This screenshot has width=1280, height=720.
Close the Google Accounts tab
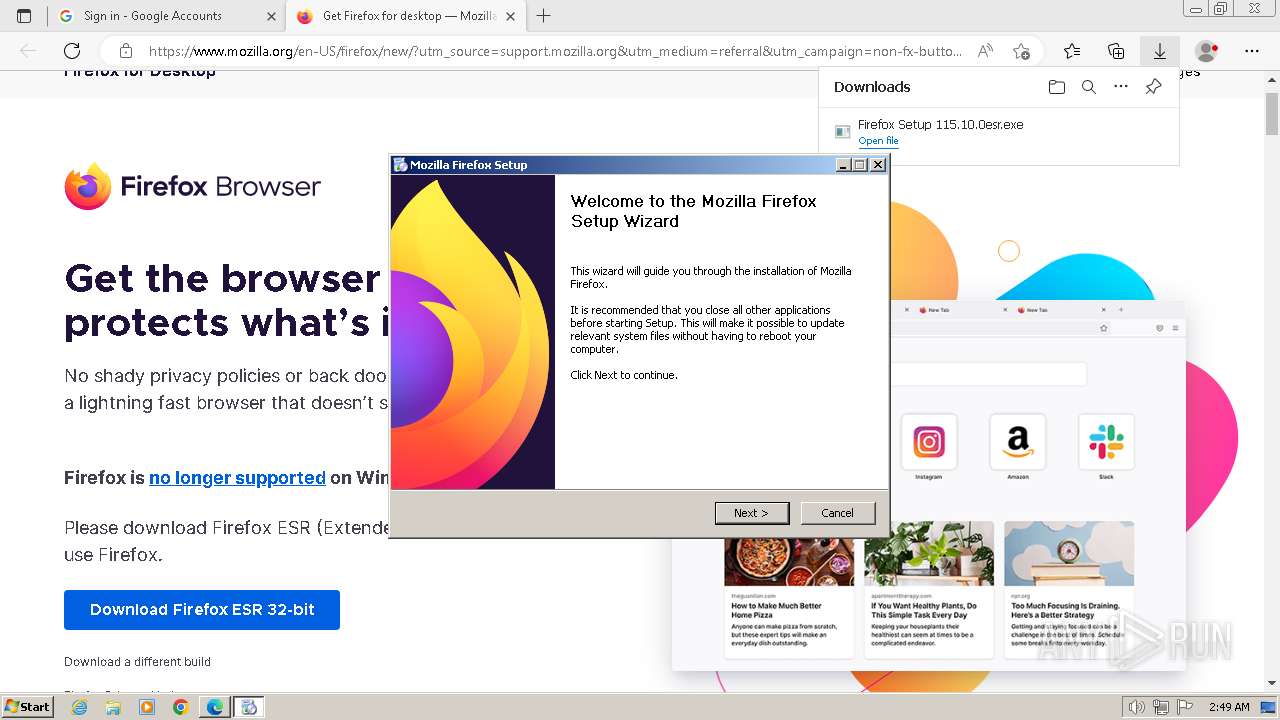pyautogui.click(x=271, y=16)
